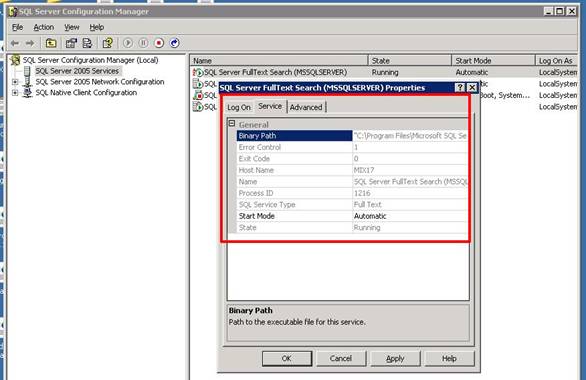This screenshot has width=586, height=380.
Task: Click the Apply button
Action: (395, 359)
